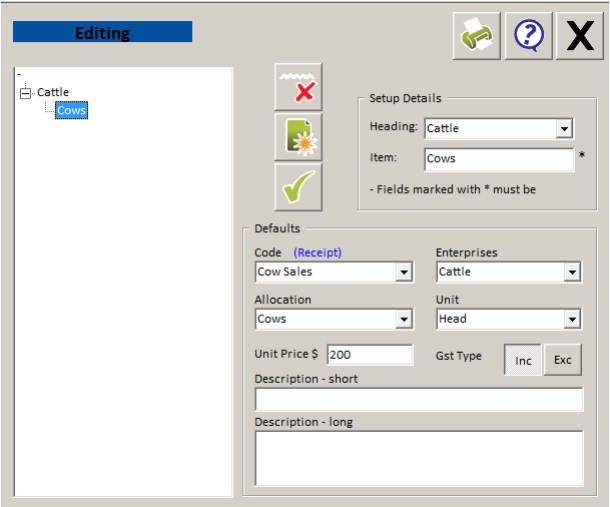Select the Cattle heading in the tree
Screen dimensions: 610x507
pos(53,92)
